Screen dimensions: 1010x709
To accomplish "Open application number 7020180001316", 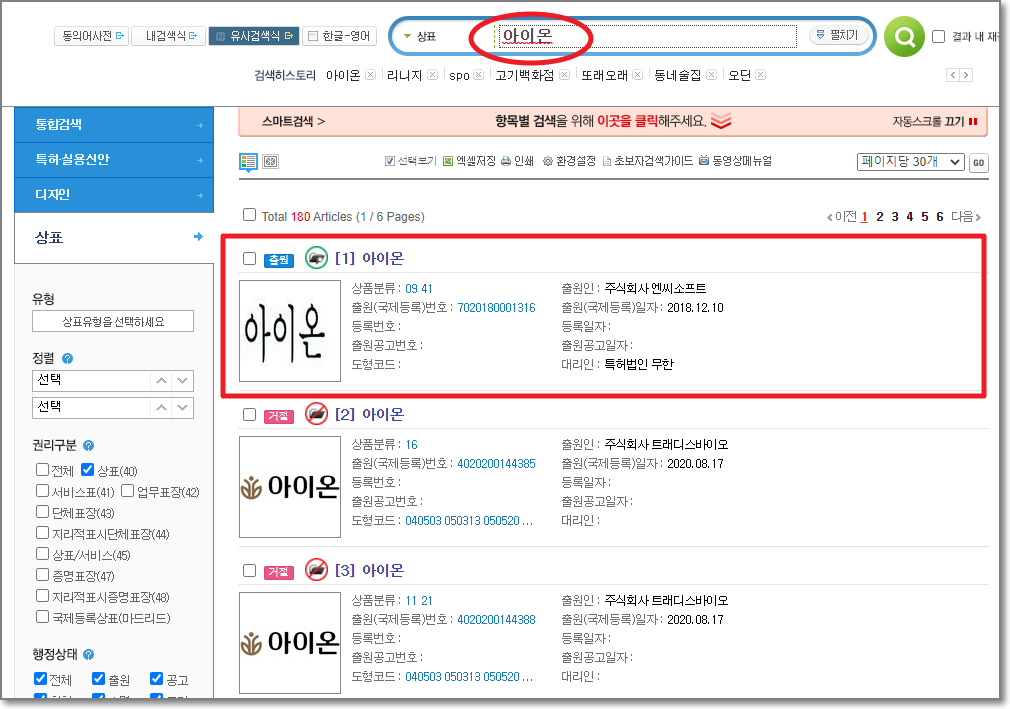I will tap(496, 308).
